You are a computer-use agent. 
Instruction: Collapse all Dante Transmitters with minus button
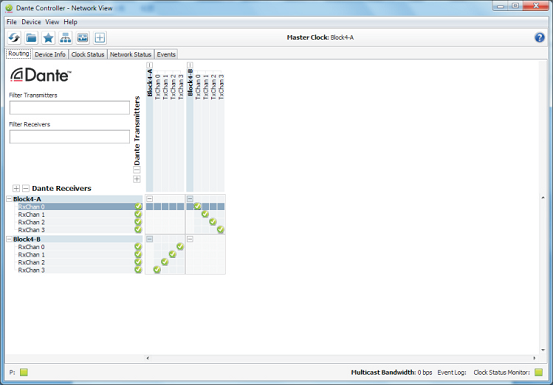[137, 170]
